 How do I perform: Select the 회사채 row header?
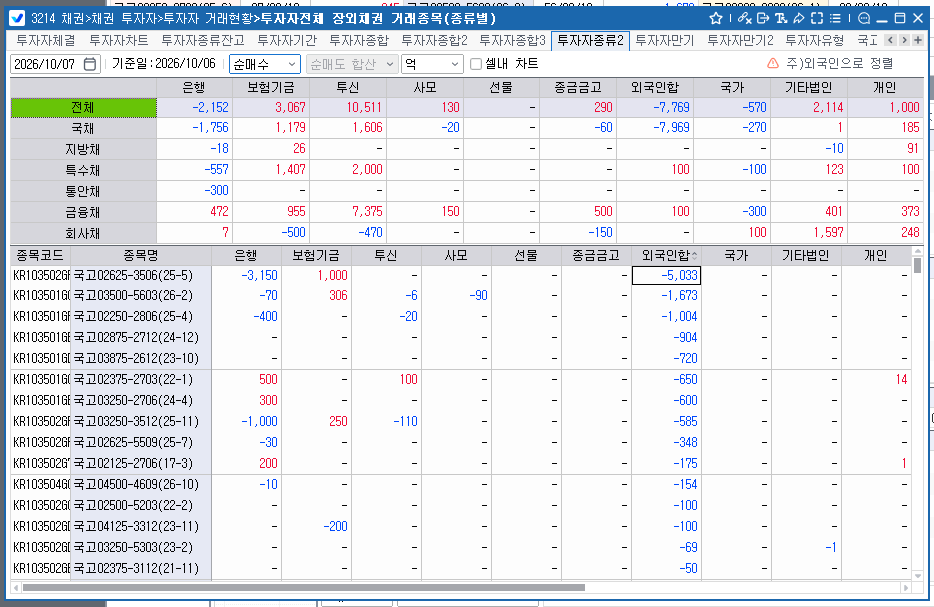click(x=83, y=232)
